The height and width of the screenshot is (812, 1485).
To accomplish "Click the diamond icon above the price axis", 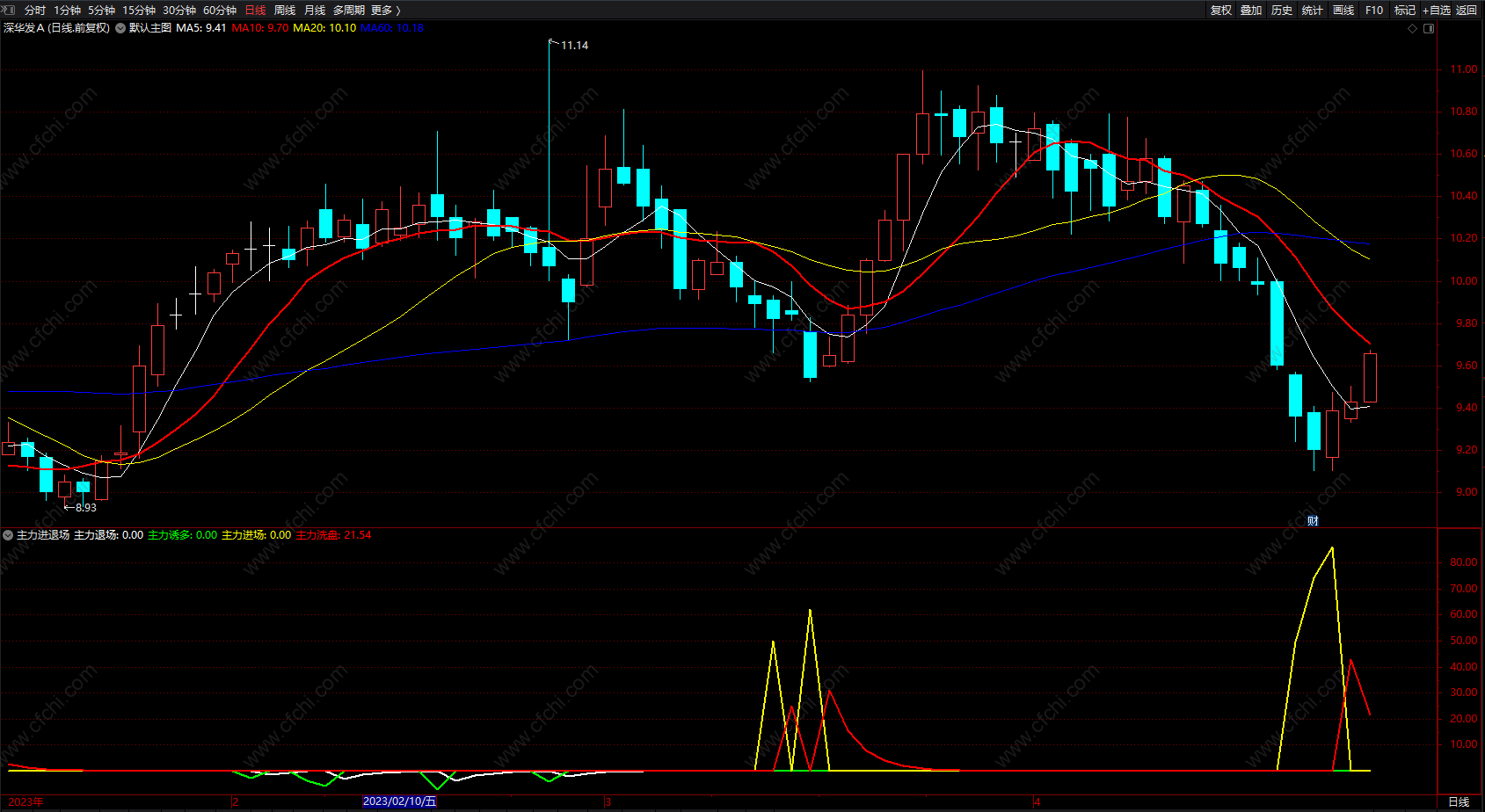I will [1413, 28].
